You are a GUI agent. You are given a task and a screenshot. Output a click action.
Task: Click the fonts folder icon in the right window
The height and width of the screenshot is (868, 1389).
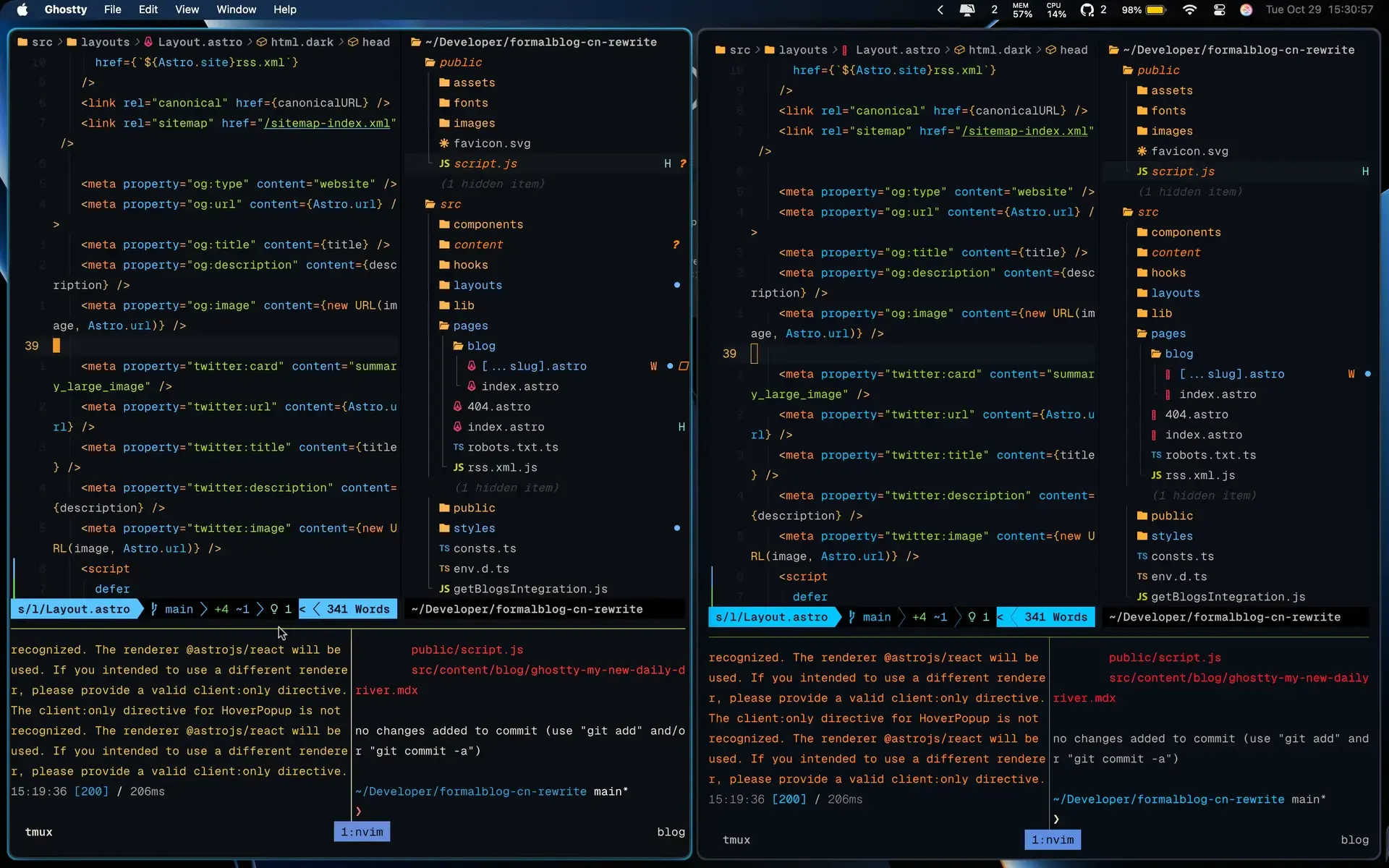pyautogui.click(x=1142, y=111)
